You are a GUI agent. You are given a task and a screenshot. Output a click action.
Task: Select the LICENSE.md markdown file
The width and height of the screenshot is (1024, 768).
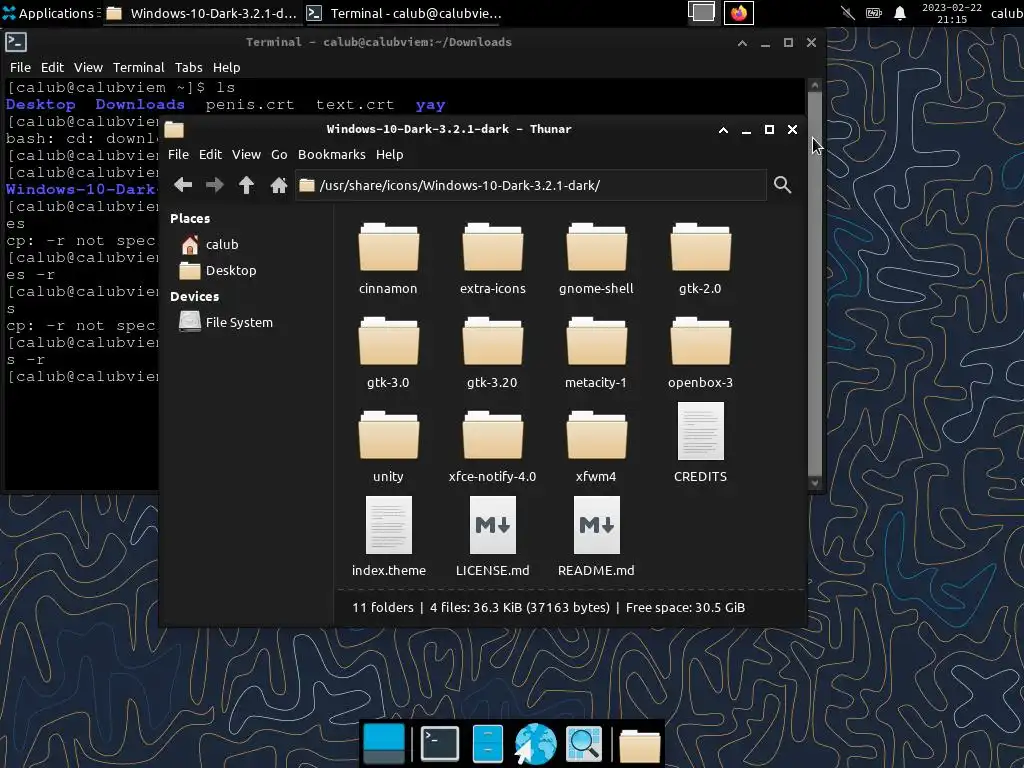coord(492,537)
